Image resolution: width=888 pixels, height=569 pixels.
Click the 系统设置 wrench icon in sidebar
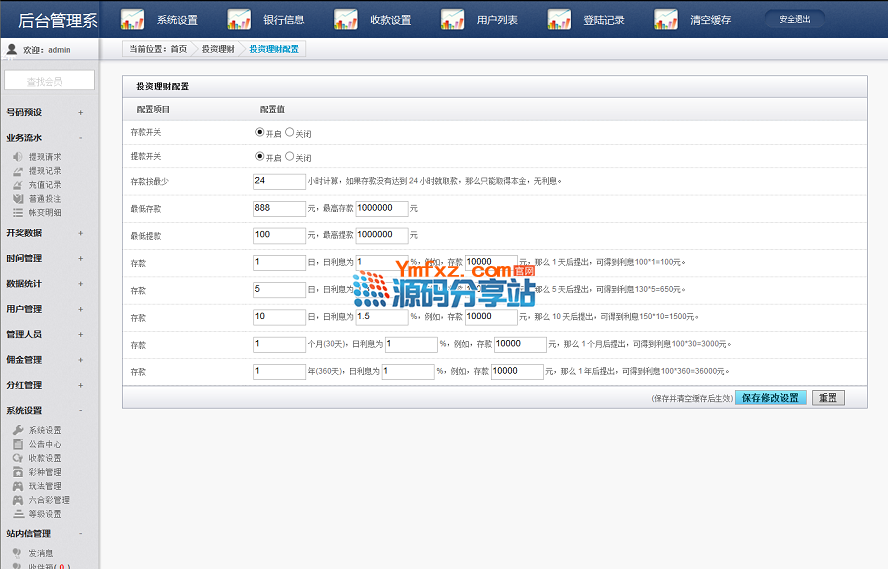coord(18,430)
